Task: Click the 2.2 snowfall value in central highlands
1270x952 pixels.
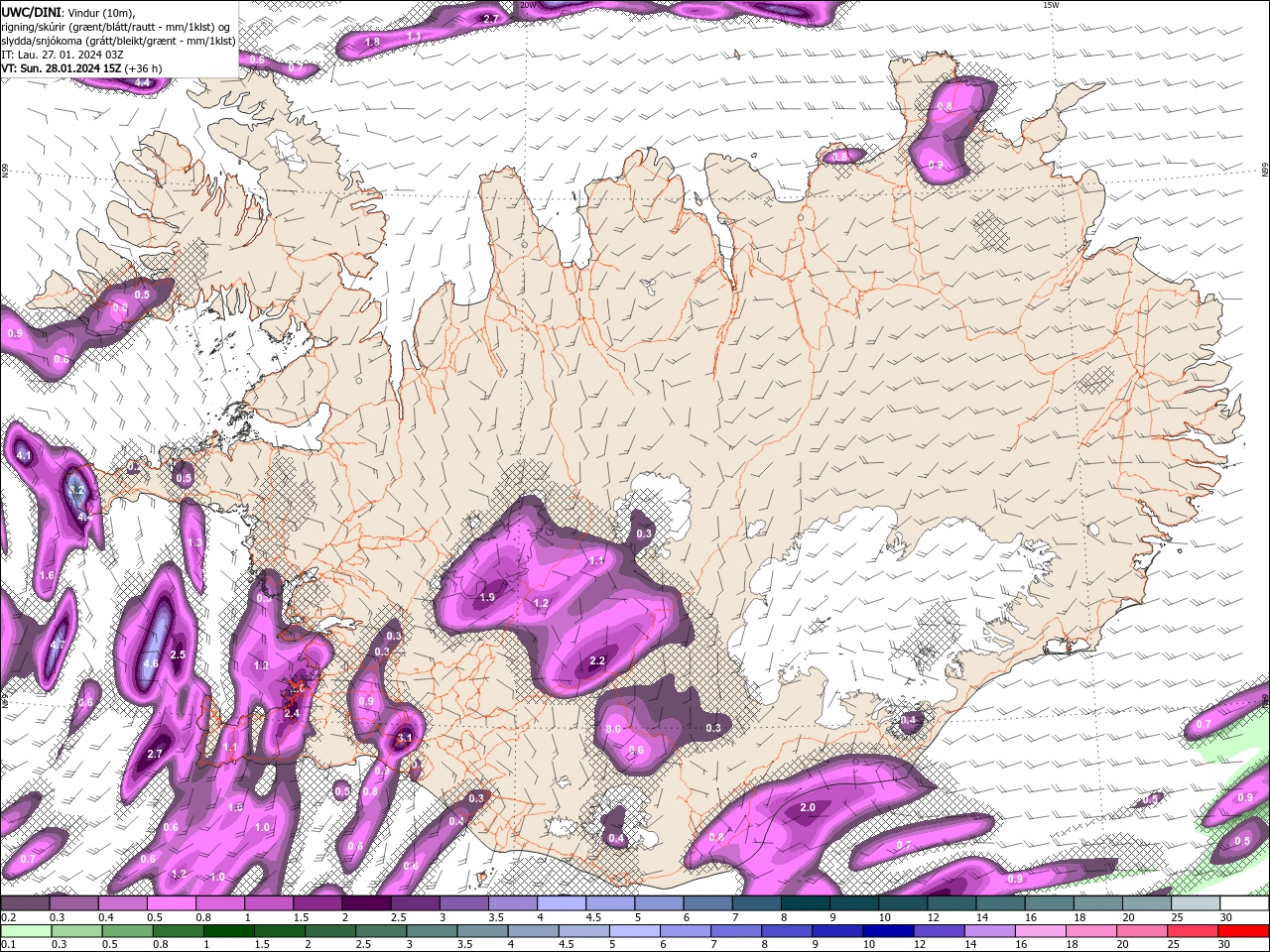Action: tap(597, 660)
